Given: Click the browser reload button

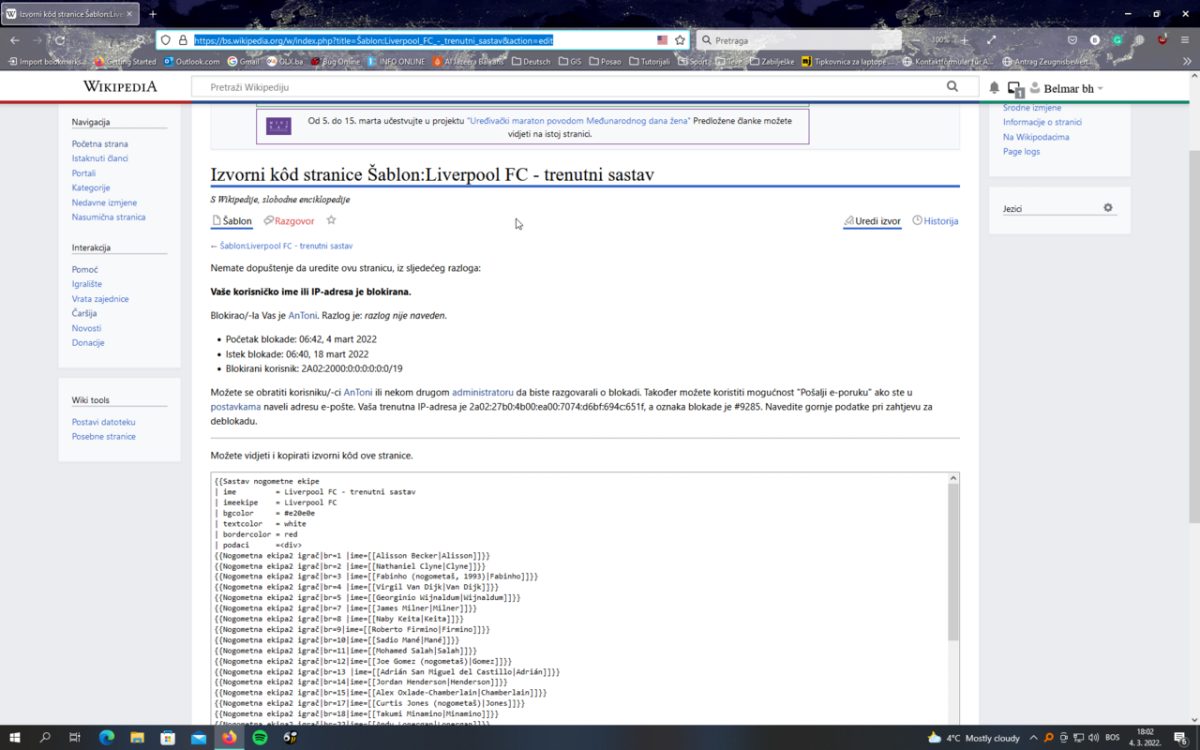Looking at the screenshot, I should click(60, 40).
